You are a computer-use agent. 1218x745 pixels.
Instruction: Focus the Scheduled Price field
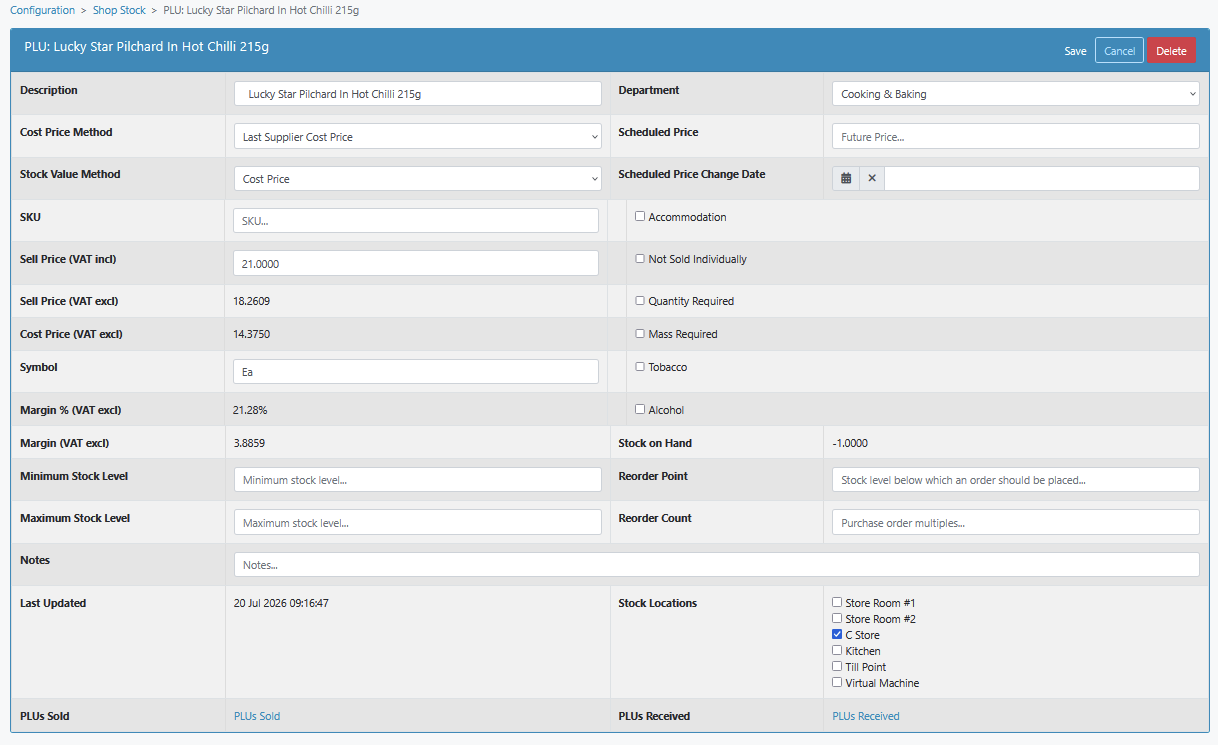pos(1015,136)
